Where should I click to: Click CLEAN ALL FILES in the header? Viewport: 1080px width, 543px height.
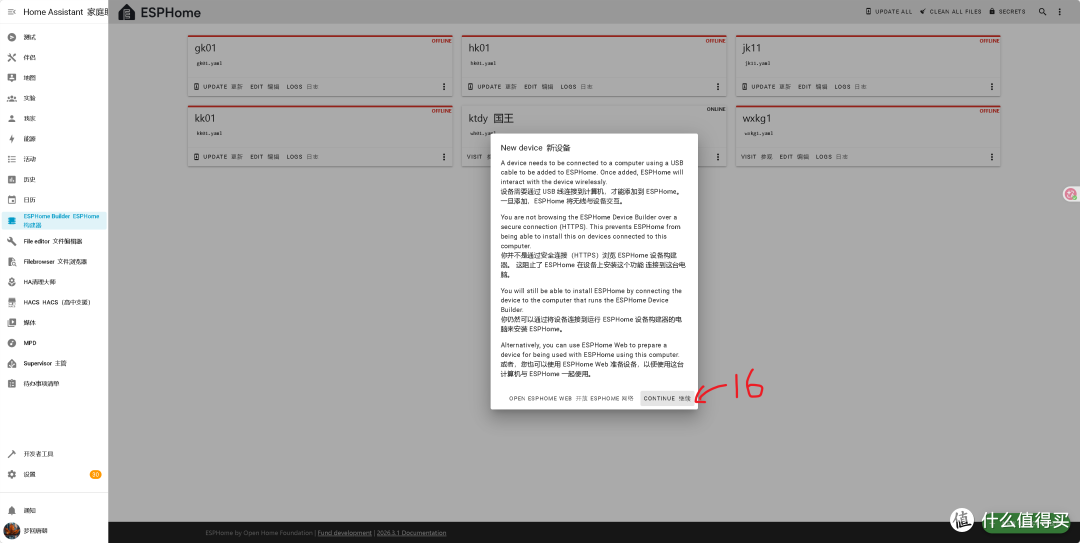949,12
